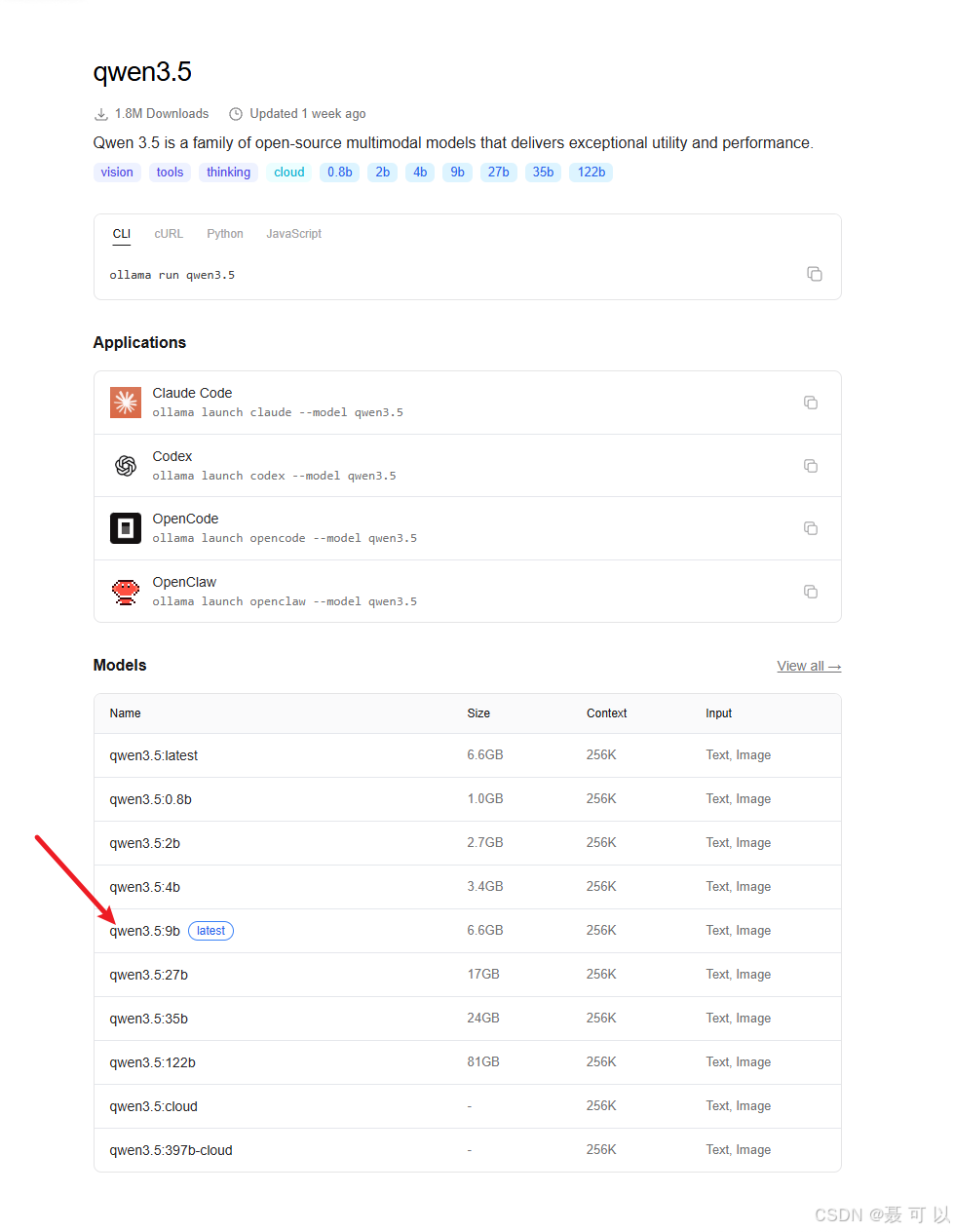Click the ollama launch claude command text
The height and width of the screenshot is (1232, 954).
(x=278, y=412)
